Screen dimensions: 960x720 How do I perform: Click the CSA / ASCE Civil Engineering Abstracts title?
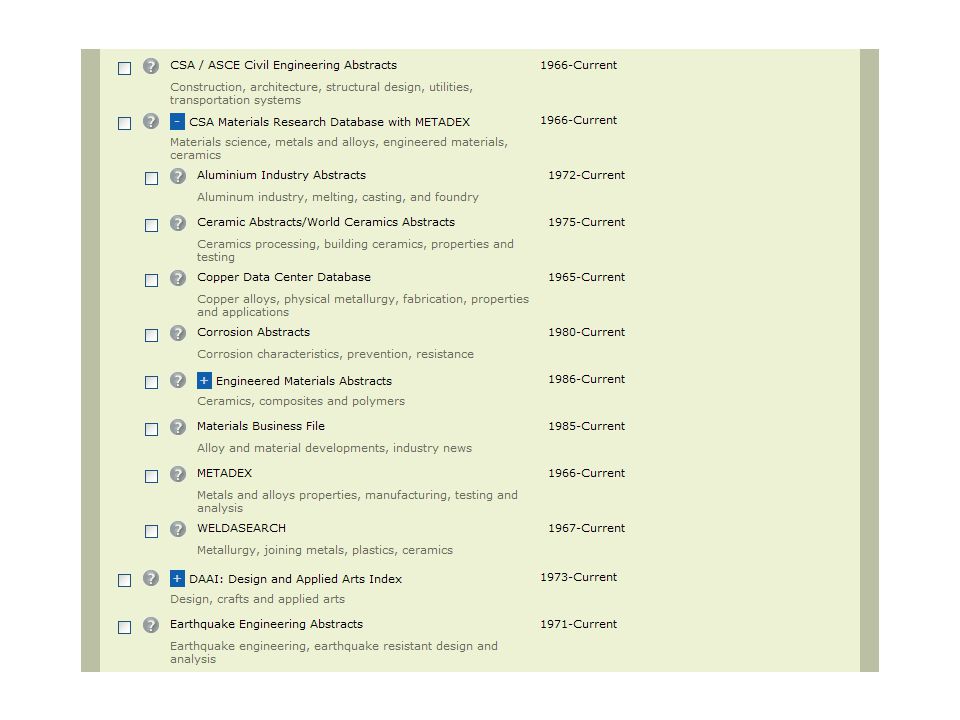tap(283, 65)
